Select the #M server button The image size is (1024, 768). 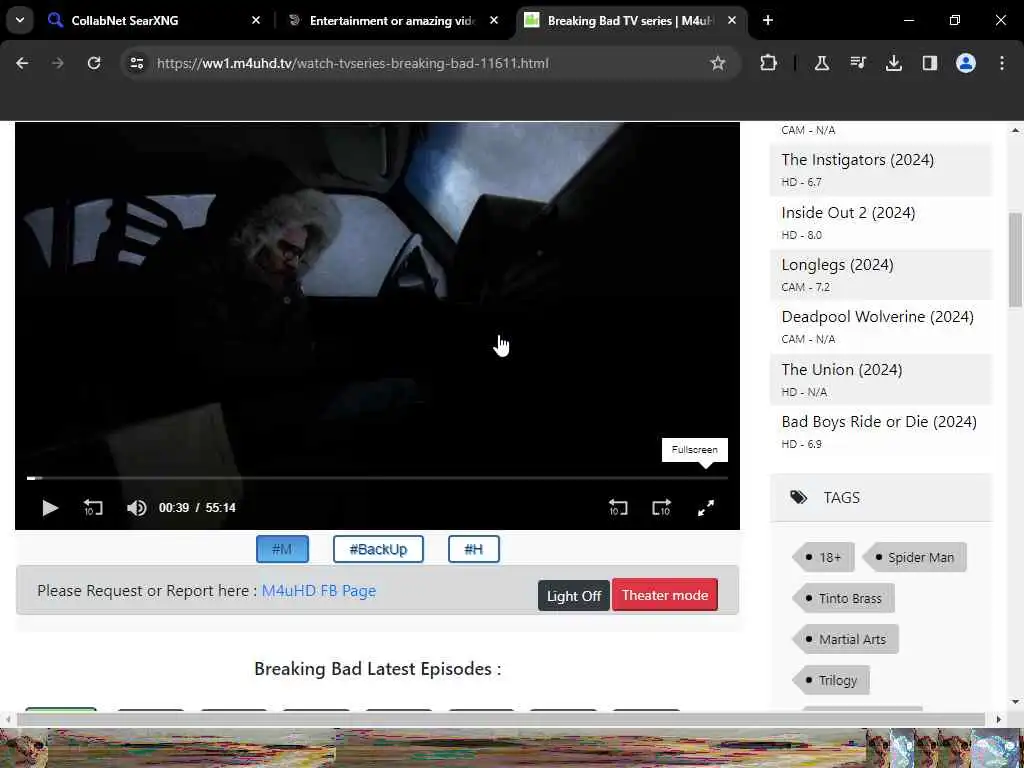coord(282,549)
